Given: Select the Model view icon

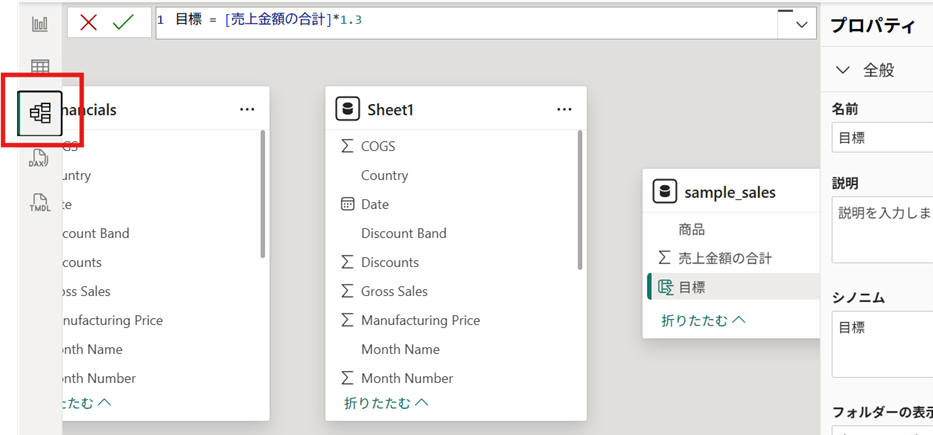Looking at the screenshot, I should tap(40, 113).
